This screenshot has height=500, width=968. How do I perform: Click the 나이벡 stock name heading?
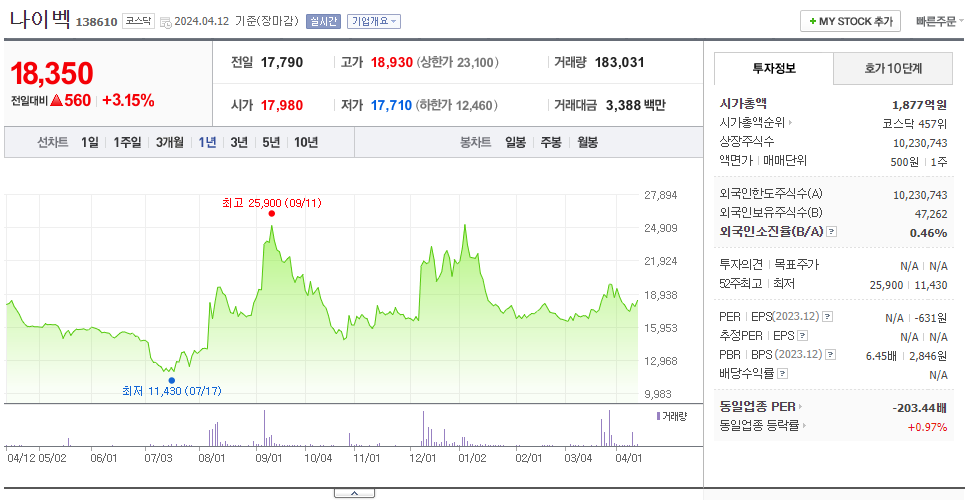(x=40, y=19)
